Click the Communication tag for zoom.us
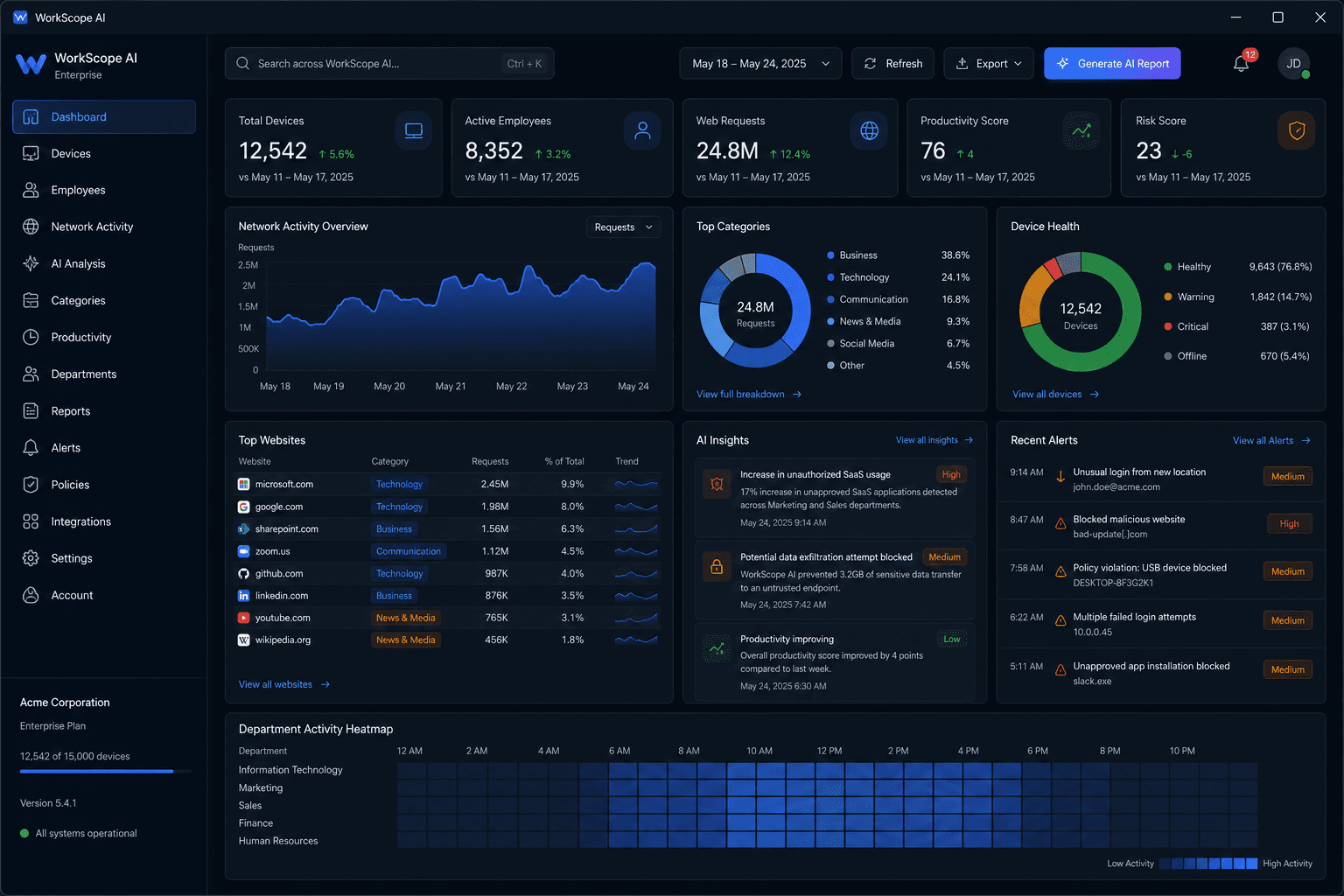1344x896 pixels. [409, 552]
